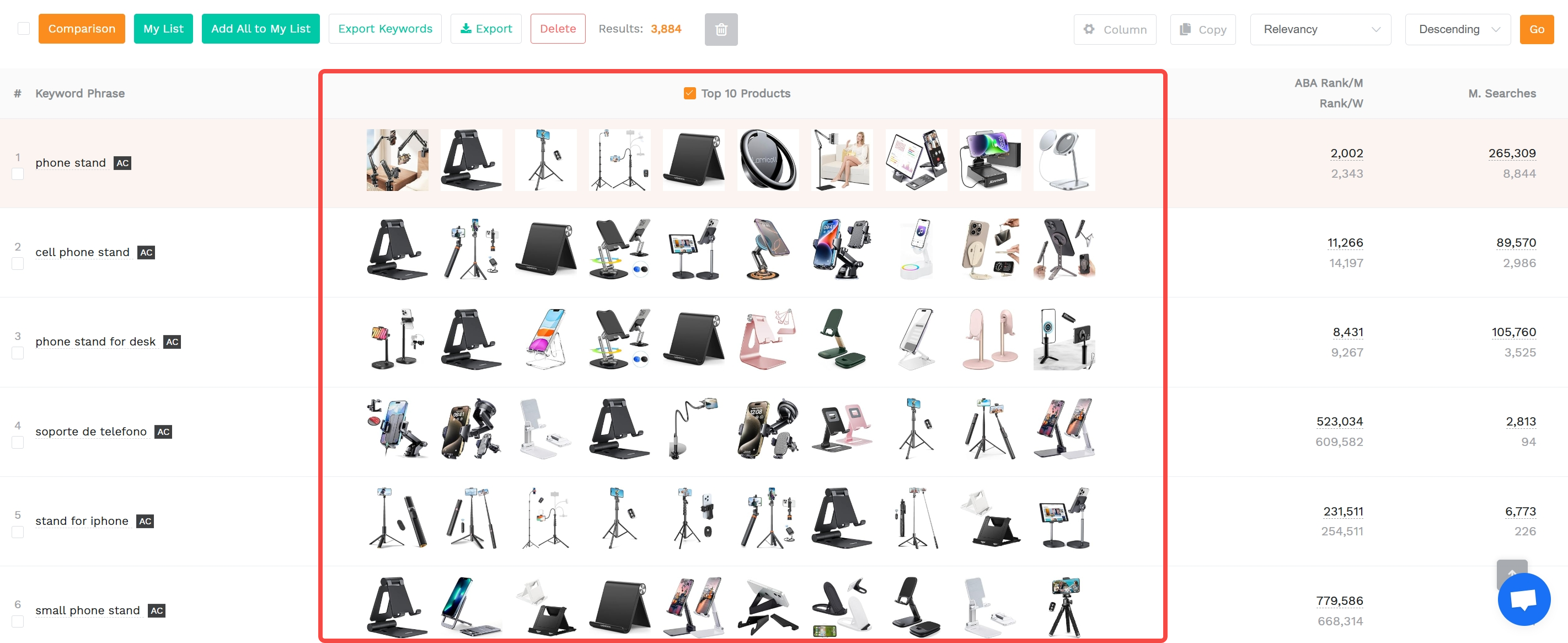Open the chat support bubble
This screenshot has width=1568, height=643.
1523,599
